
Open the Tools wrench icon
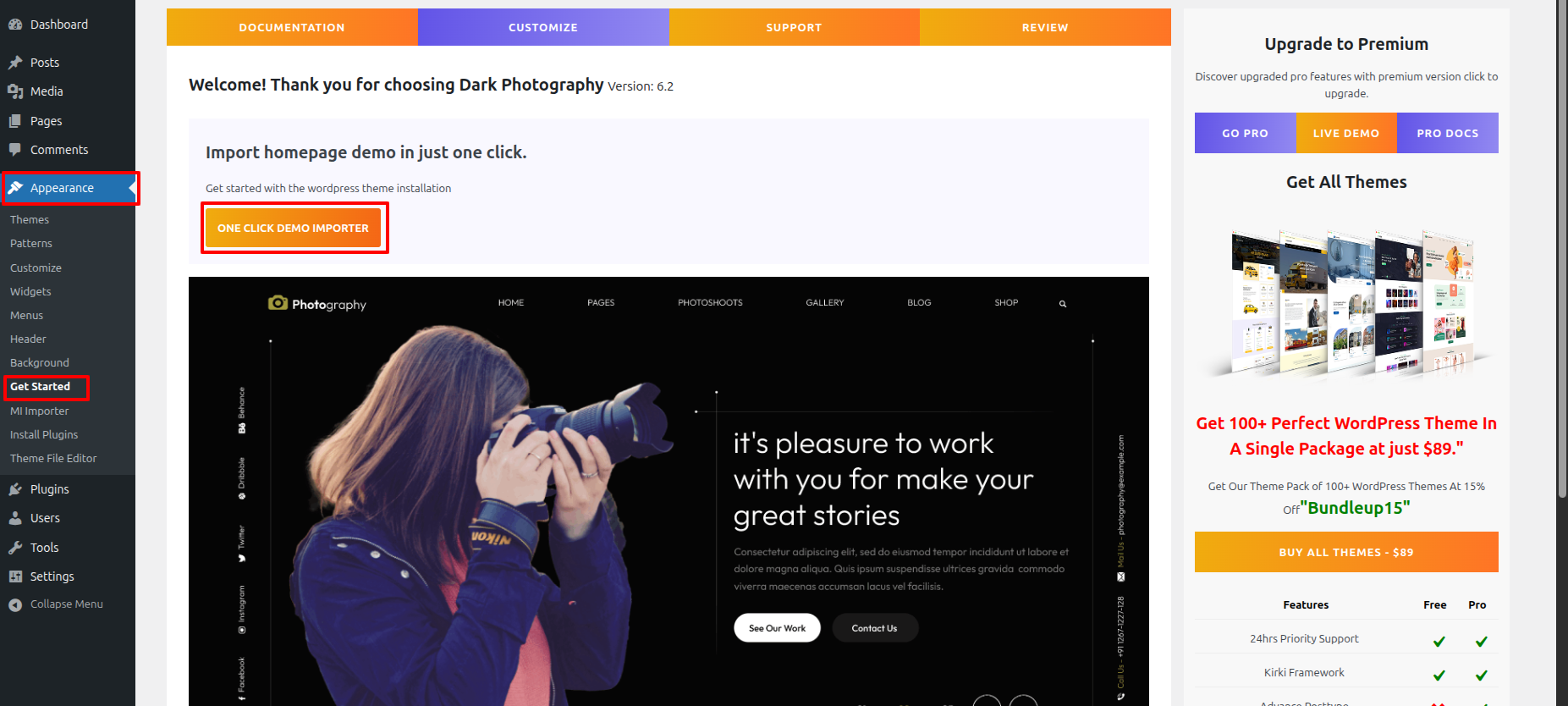(x=15, y=548)
